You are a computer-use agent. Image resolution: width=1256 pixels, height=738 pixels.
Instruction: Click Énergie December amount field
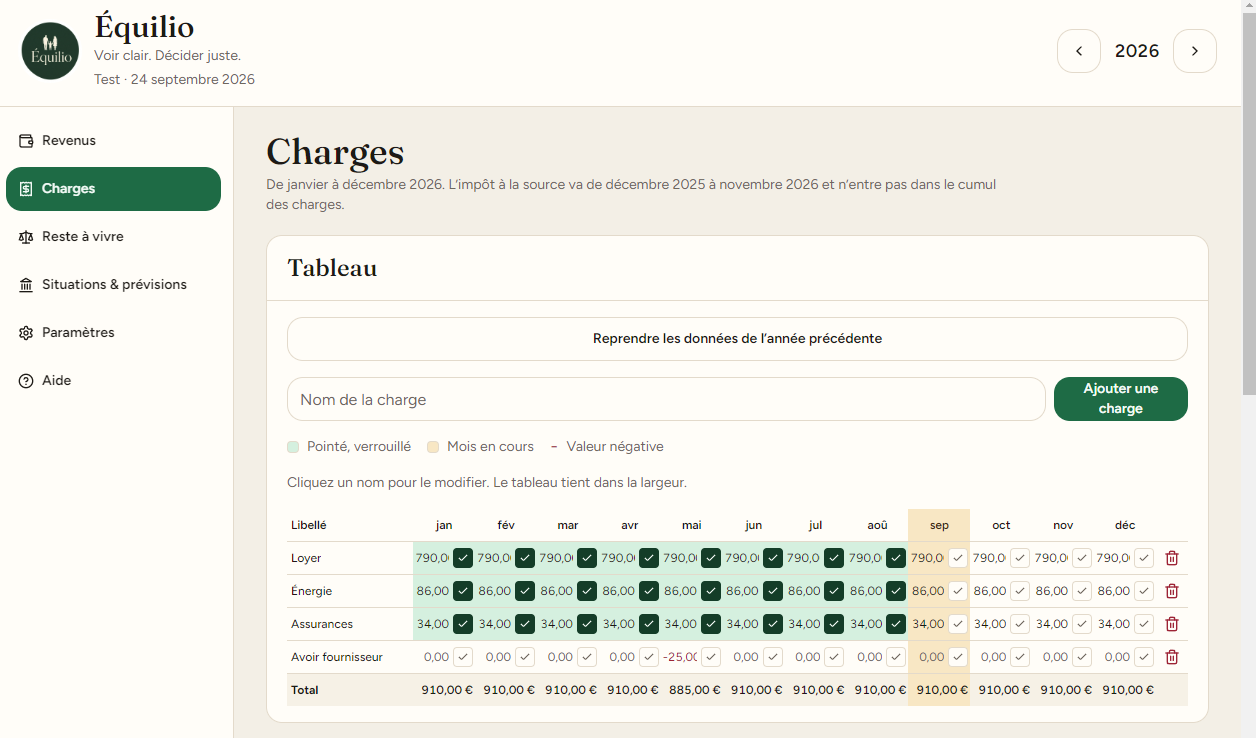coord(1114,591)
